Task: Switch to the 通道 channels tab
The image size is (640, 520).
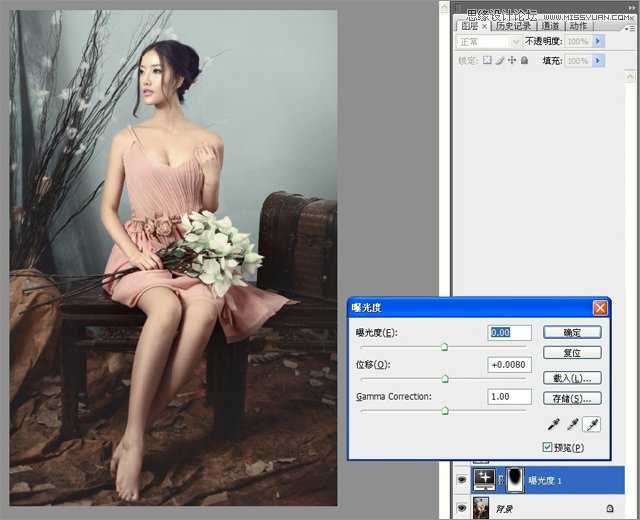Action: 550,26
